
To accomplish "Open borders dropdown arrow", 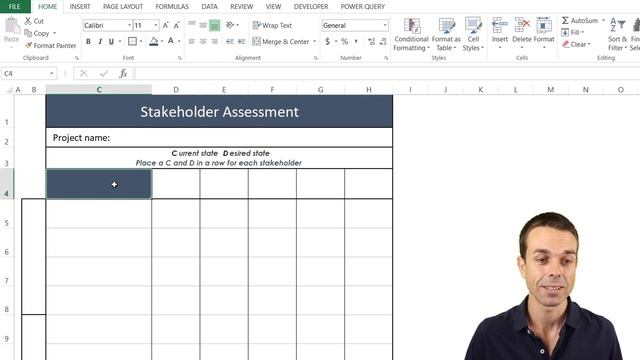I will 141,41.
